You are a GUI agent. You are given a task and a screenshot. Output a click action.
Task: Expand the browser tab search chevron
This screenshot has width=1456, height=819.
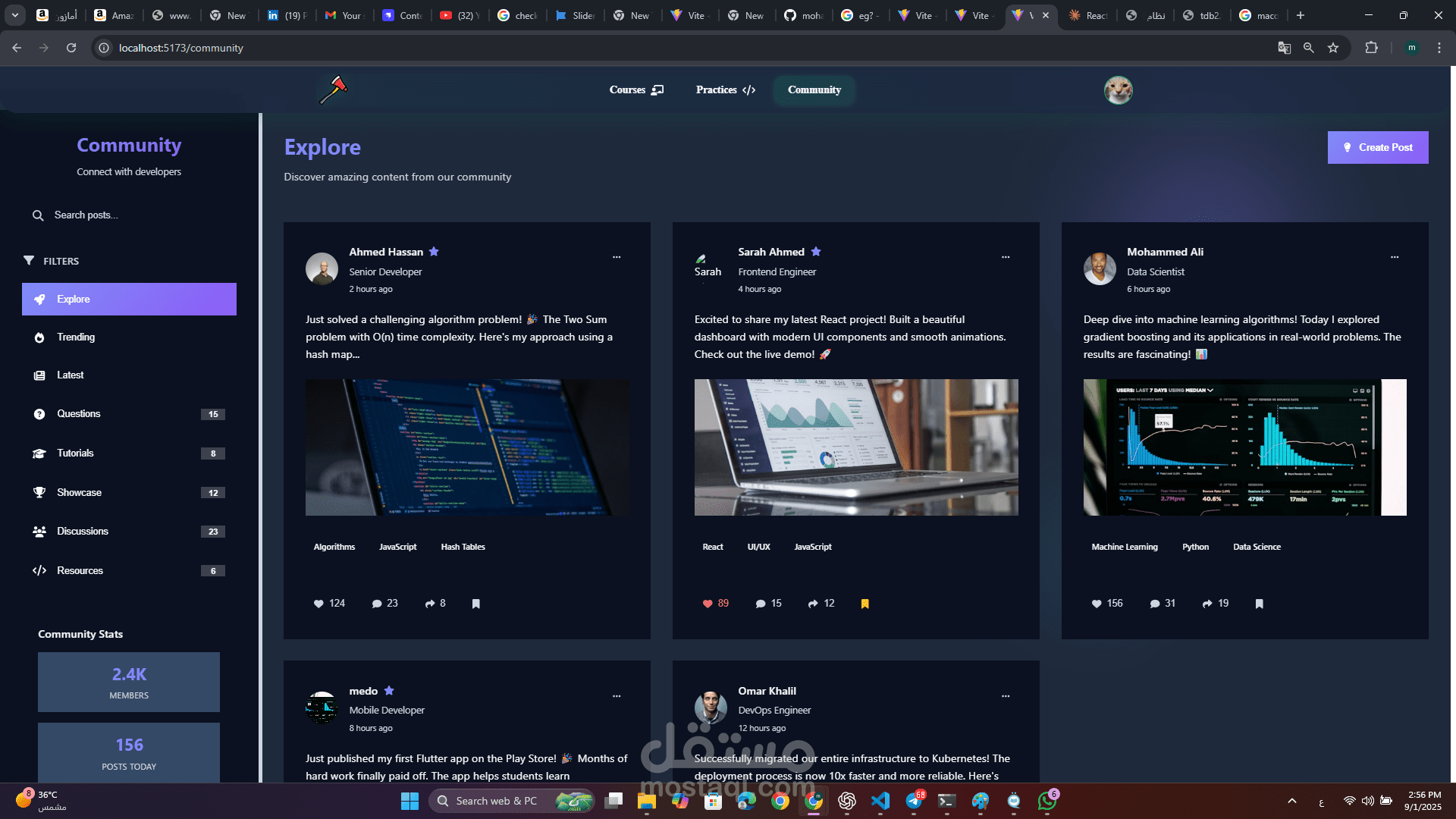(x=15, y=15)
